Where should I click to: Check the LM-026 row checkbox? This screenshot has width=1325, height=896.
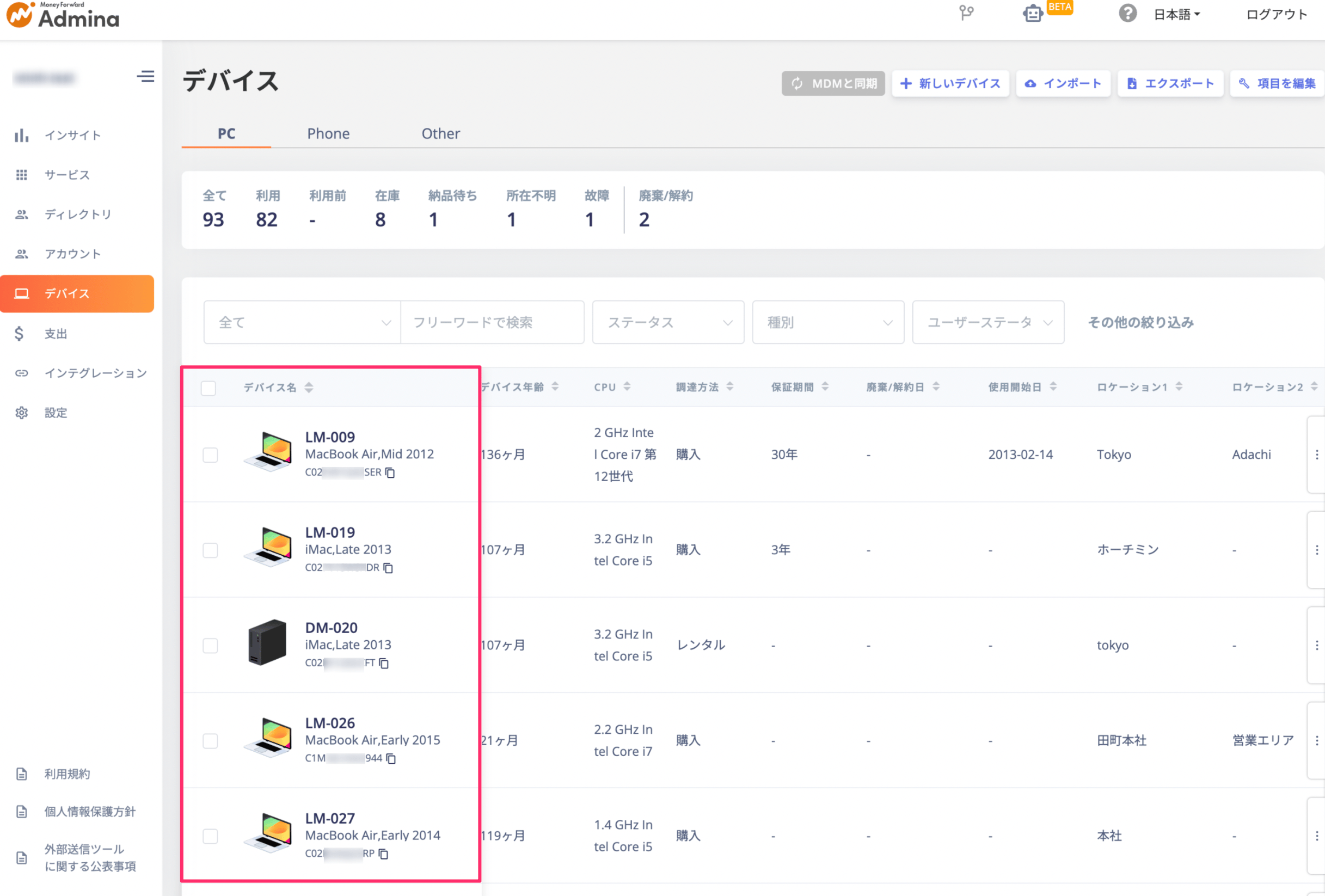210,740
